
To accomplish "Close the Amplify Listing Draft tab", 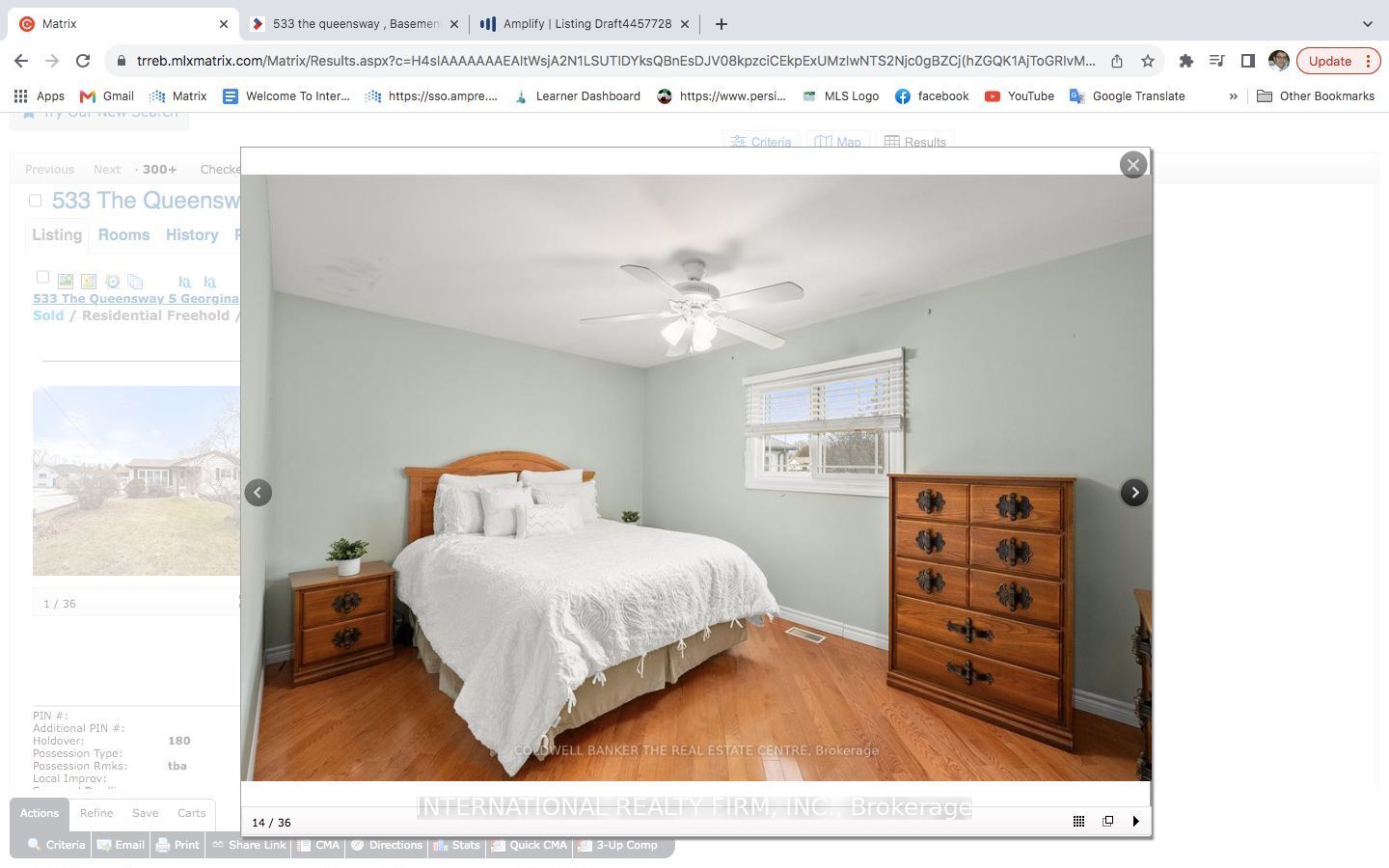I will pos(685,24).
